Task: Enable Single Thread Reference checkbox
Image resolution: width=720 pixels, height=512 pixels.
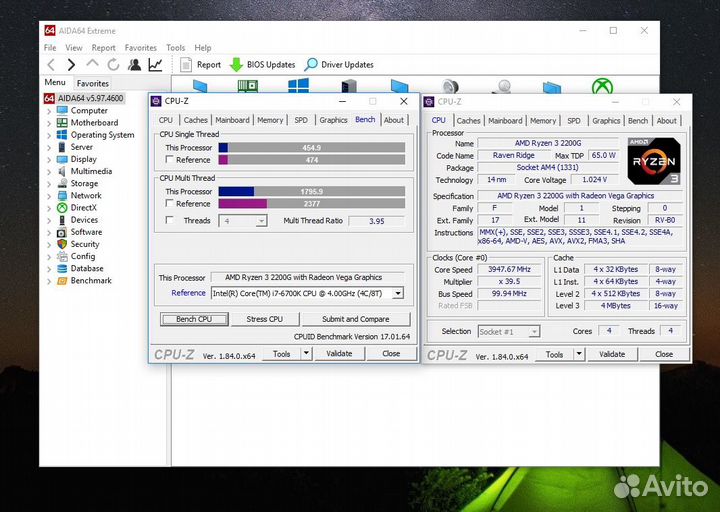Action: [169, 159]
